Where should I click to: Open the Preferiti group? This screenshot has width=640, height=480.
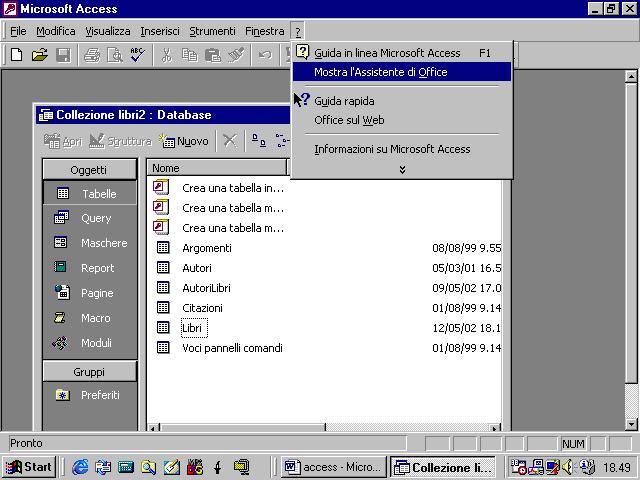pyautogui.click(x=90, y=395)
